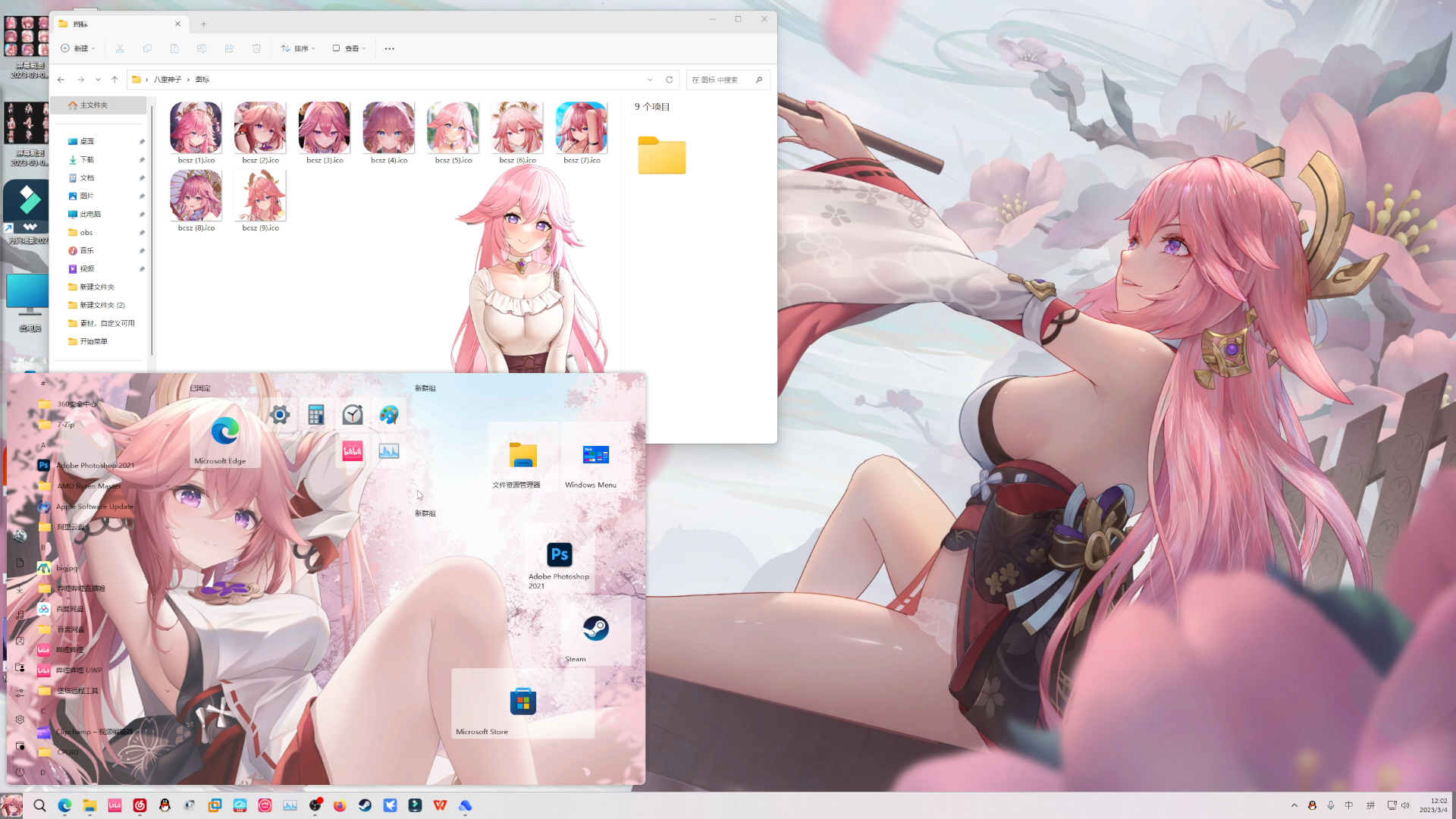Open Firefox from the taskbar
Image resolution: width=1456 pixels, height=819 pixels.
(x=340, y=805)
